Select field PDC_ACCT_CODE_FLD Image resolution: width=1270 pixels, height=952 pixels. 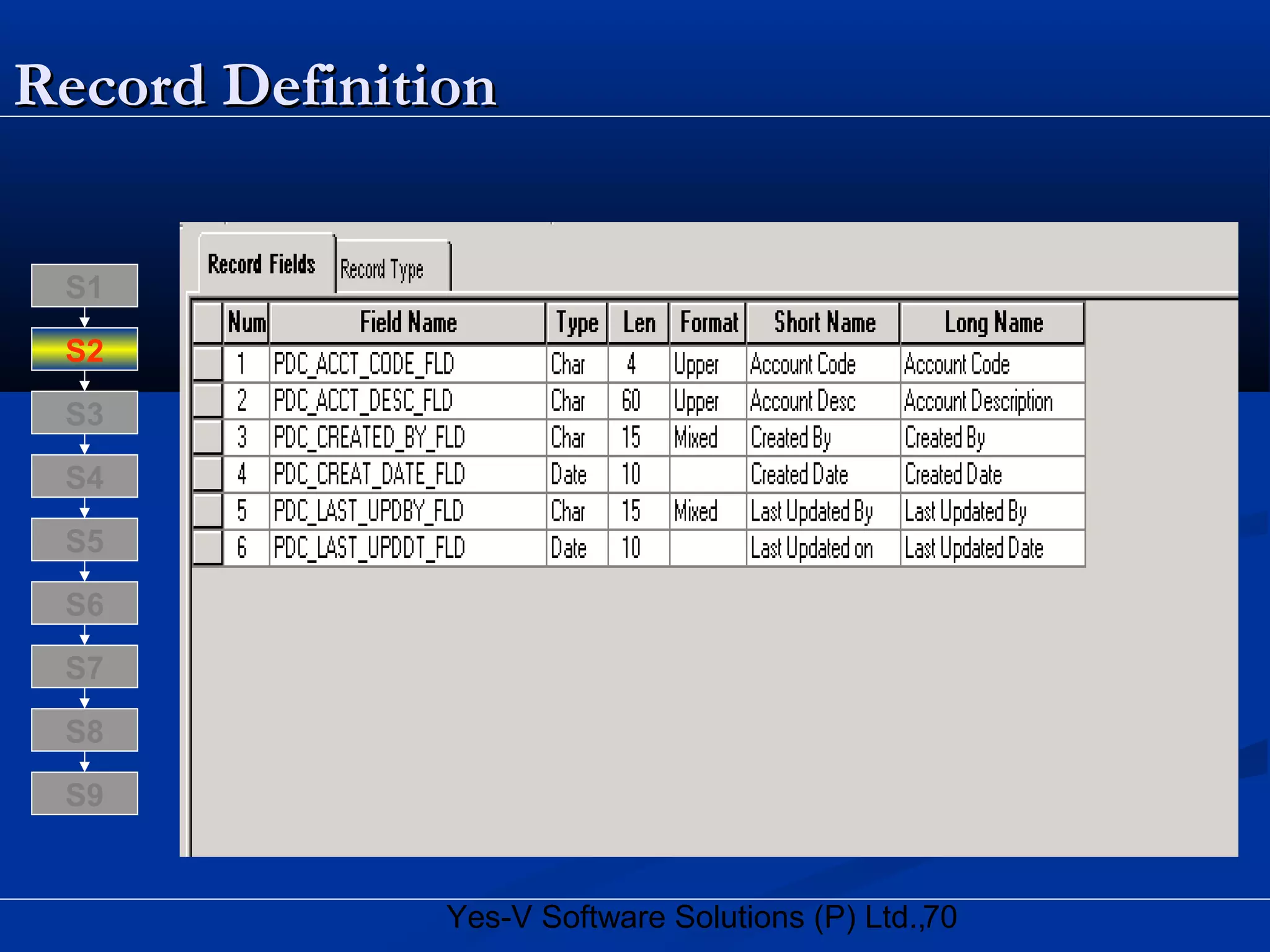click(x=408, y=364)
